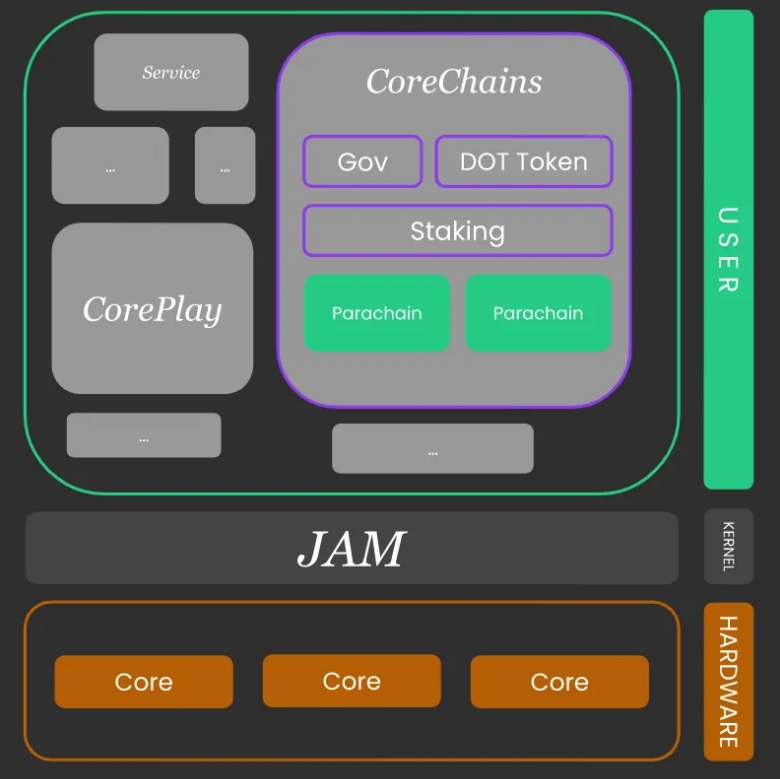The image size is (780, 779).
Task: Click the CorePlay block
Action: pyautogui.click(x=152, y=308)
